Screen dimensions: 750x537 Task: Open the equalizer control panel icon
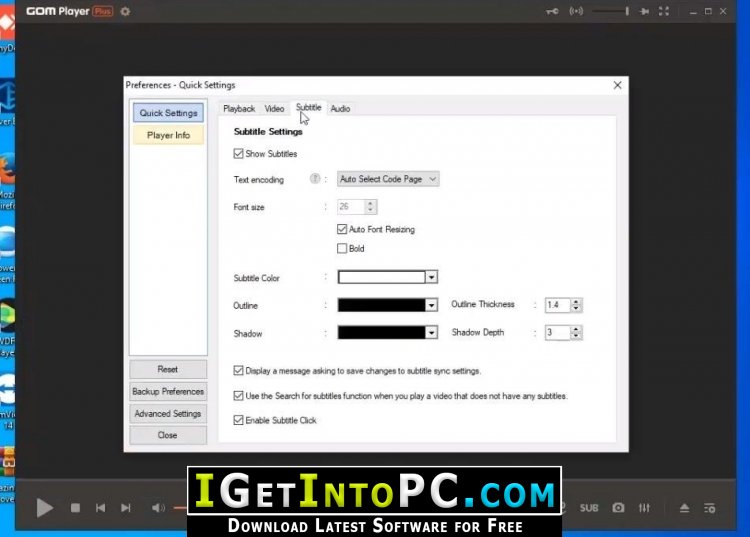pyautogui.click(x=644, y=508)
